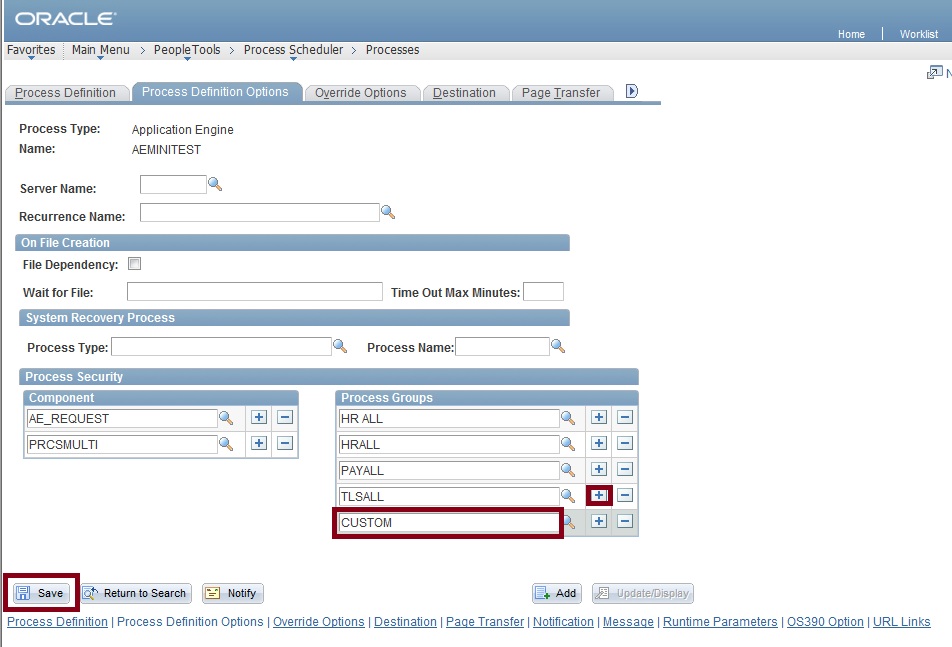The image size is (952, 647).
Task: Focus the CUSTOM process group field
Action: (449, 523)
